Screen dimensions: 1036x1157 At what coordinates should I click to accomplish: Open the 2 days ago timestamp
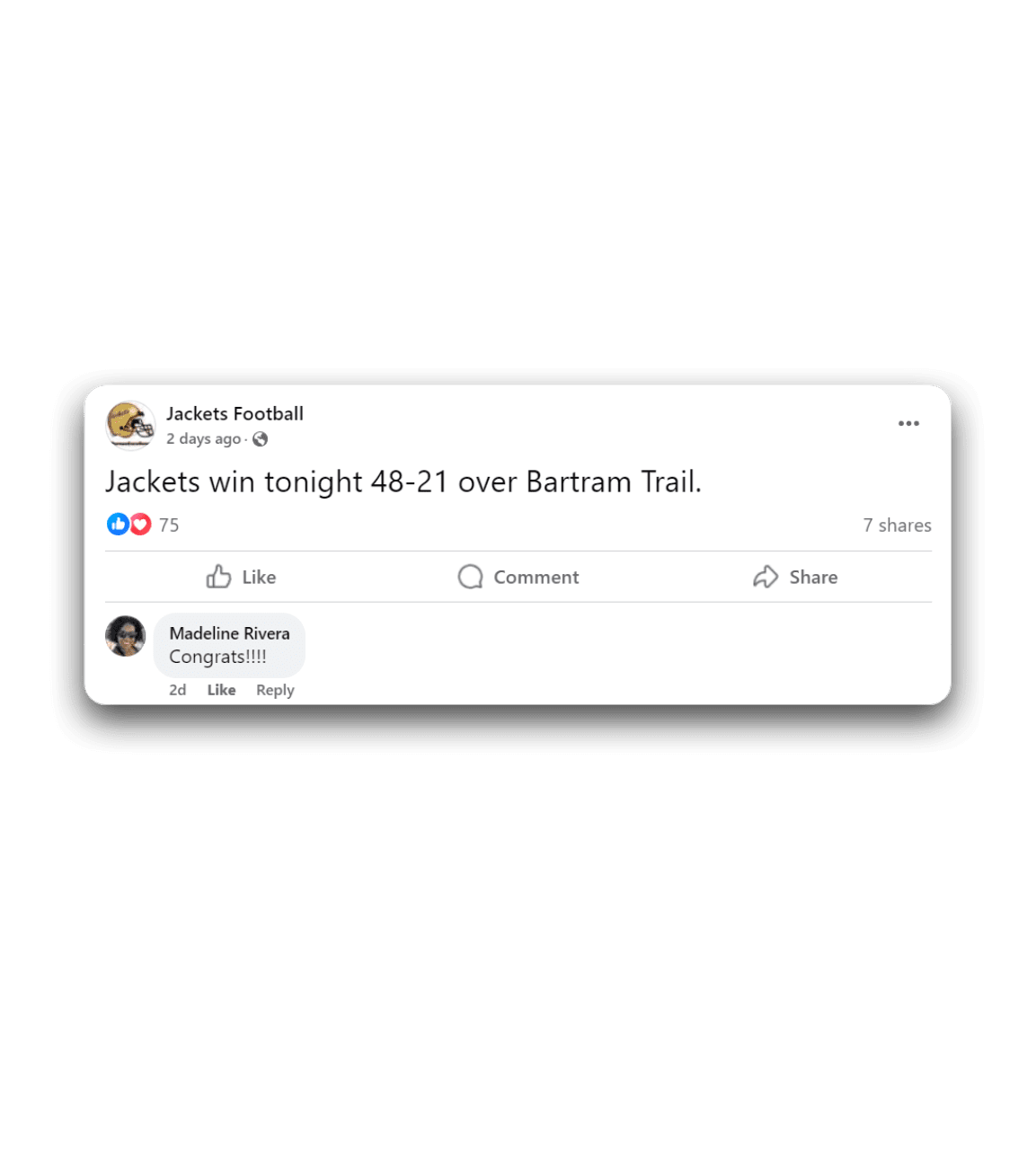click(203, 439)
